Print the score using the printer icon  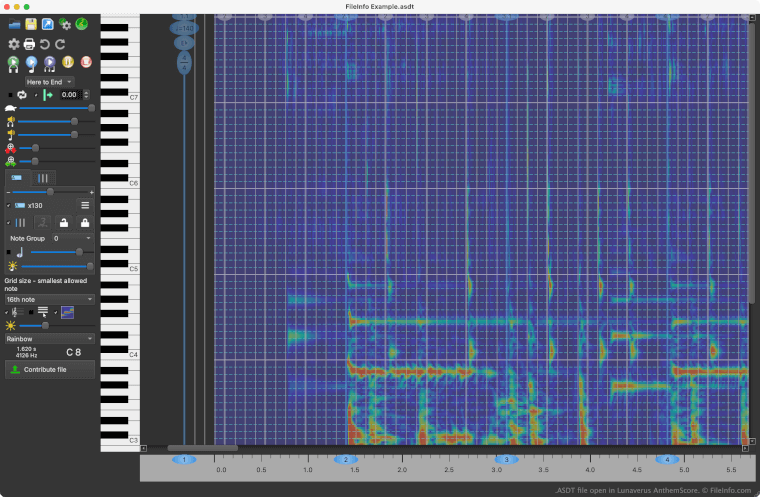click(30, 44)
